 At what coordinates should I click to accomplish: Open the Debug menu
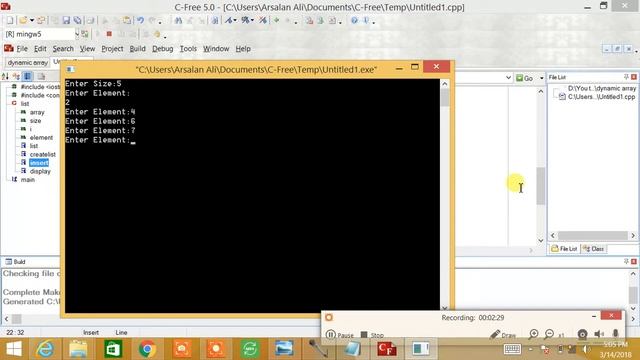(162, 49)
